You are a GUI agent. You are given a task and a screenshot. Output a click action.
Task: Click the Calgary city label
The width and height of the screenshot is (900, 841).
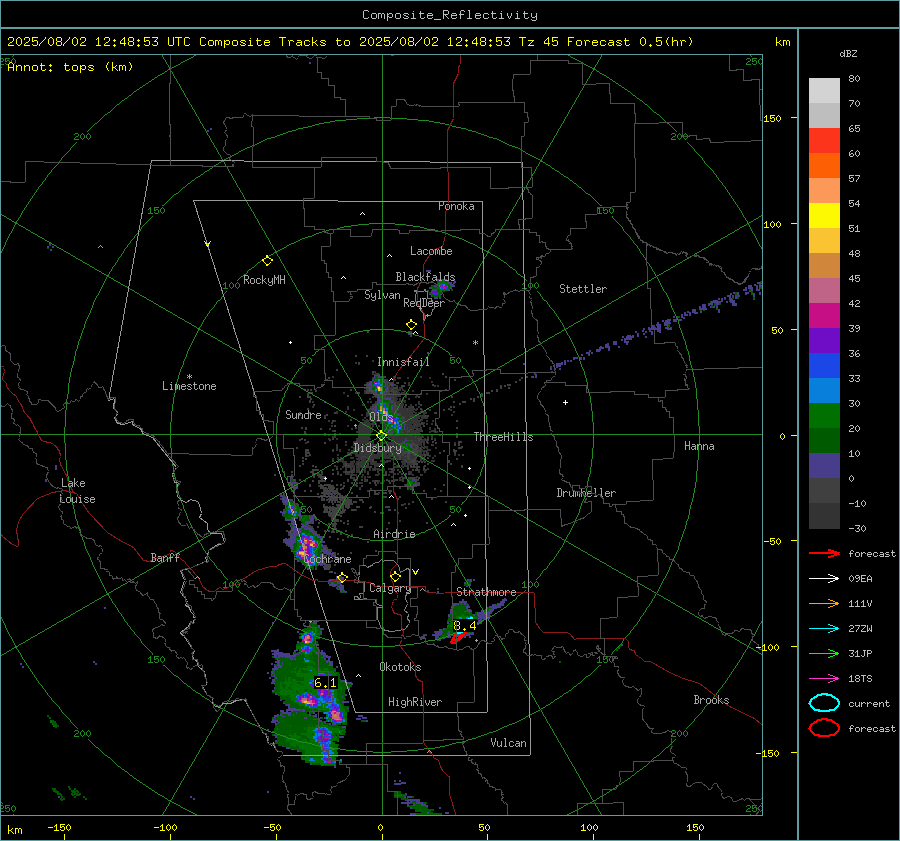click(x=390, y=588)
